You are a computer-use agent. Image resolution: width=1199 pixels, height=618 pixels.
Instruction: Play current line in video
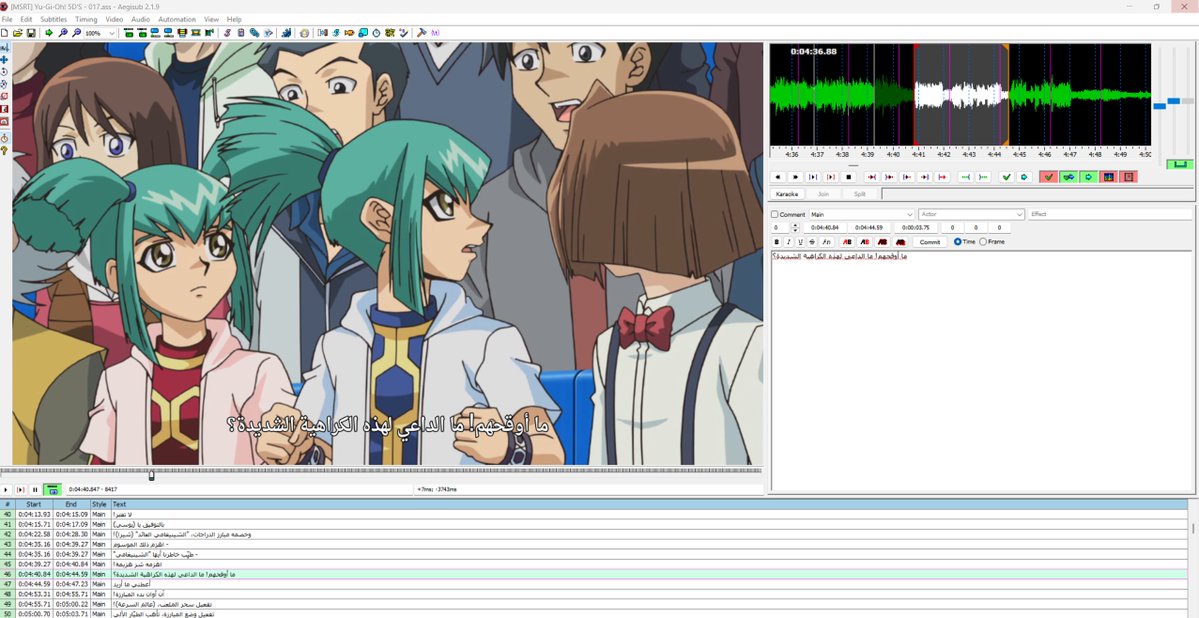(21, 490)
